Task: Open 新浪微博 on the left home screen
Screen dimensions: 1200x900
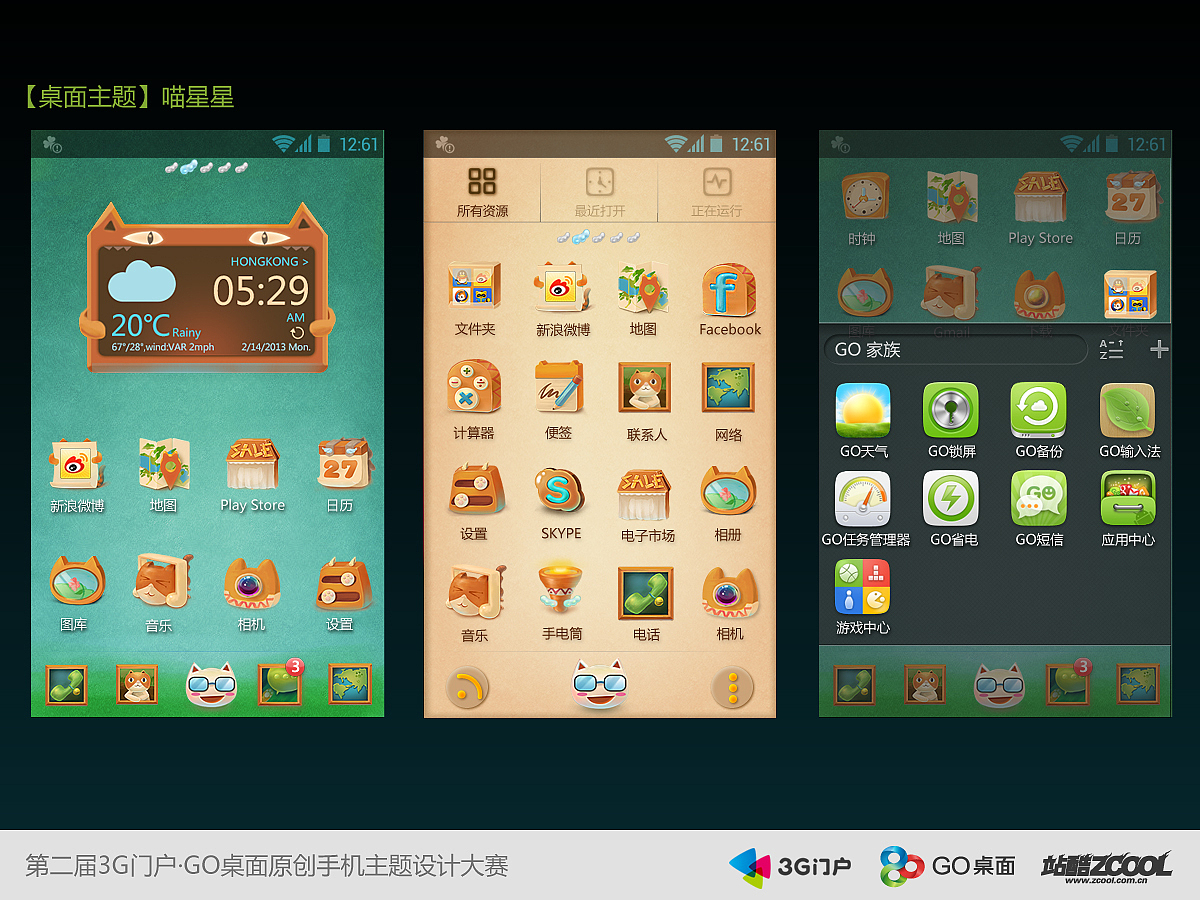Action: tap(77, 464)
